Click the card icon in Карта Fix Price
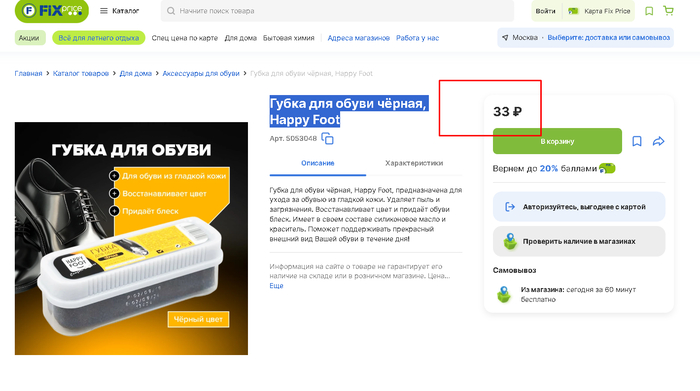700x391 pixels. [573, 11]
